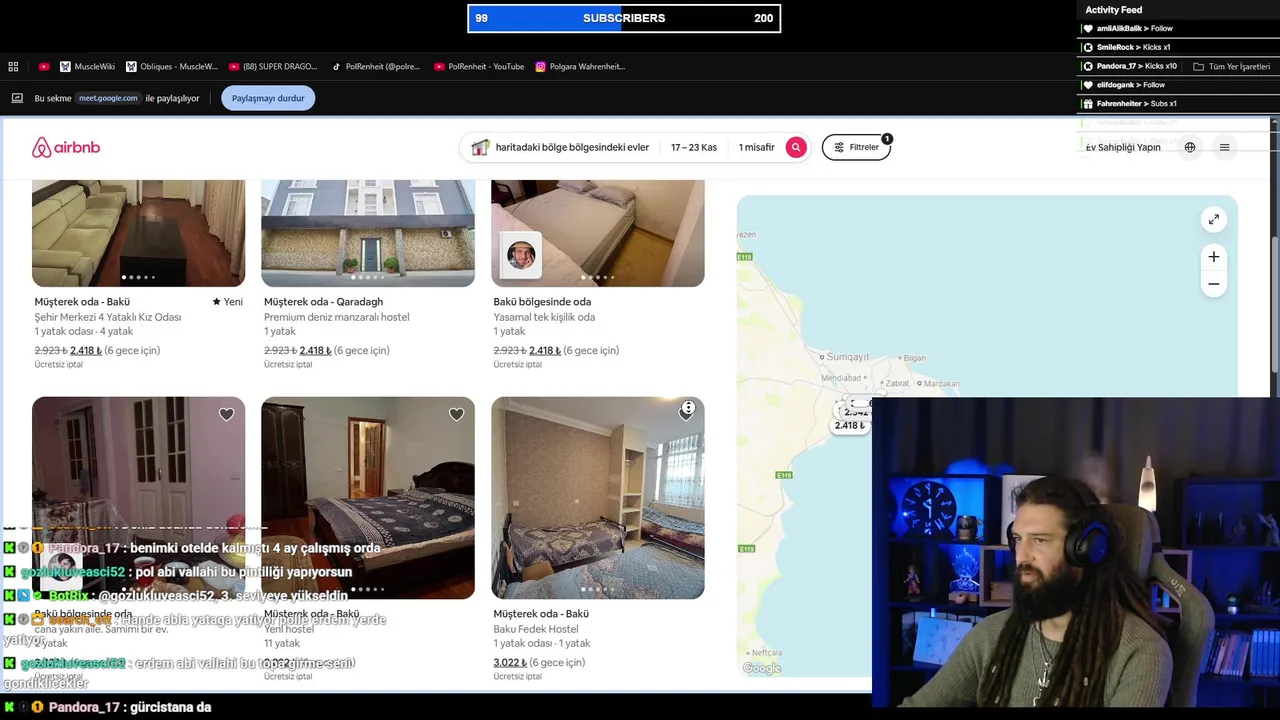1280x720 pixels.
Task: Open the 11 yatak hostel bedroom photo
Action: pyautogui.click(x=368, y=498)
